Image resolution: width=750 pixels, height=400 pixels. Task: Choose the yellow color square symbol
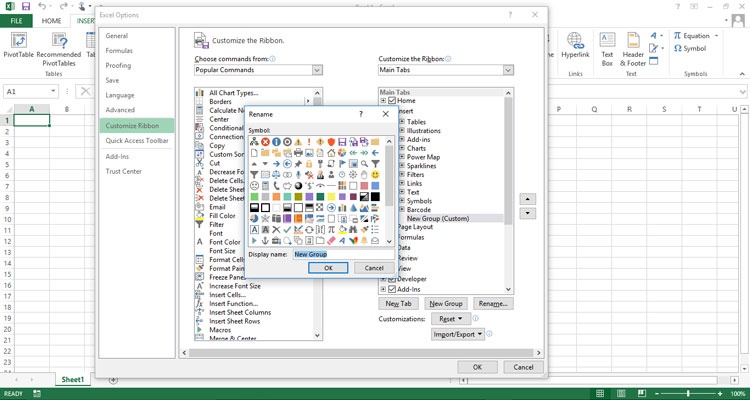coord(331,197)
